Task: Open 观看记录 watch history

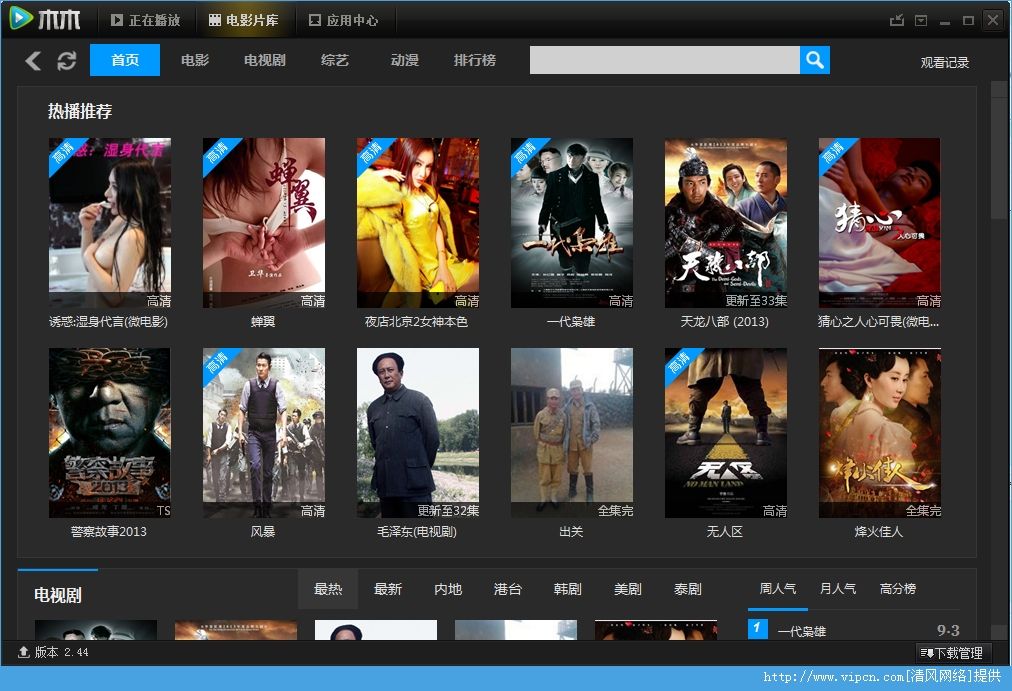Action: (x=944, y=63)
